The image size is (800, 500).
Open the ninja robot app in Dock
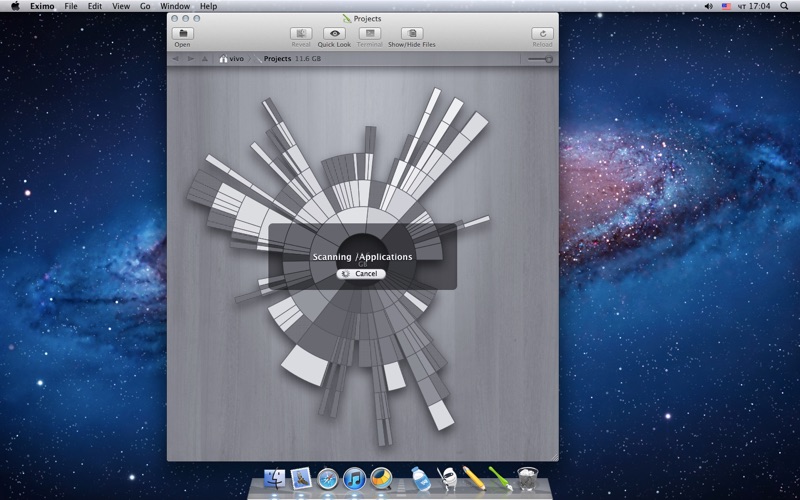pos(448,479)
